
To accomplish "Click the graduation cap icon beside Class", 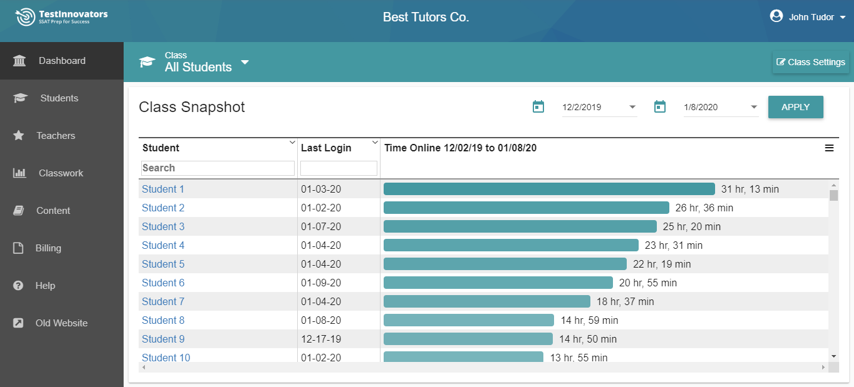I will click(x=147, y=62).
